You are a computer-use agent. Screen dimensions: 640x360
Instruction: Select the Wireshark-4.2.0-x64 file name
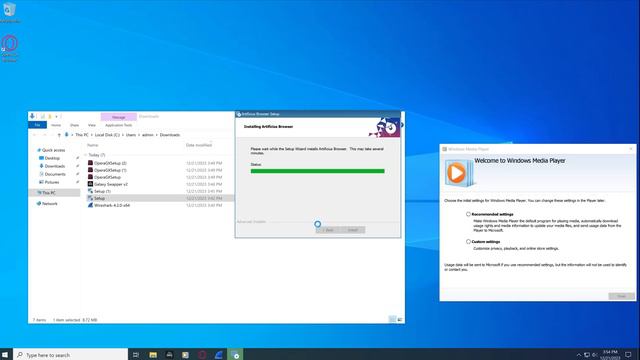click(112, 205)
